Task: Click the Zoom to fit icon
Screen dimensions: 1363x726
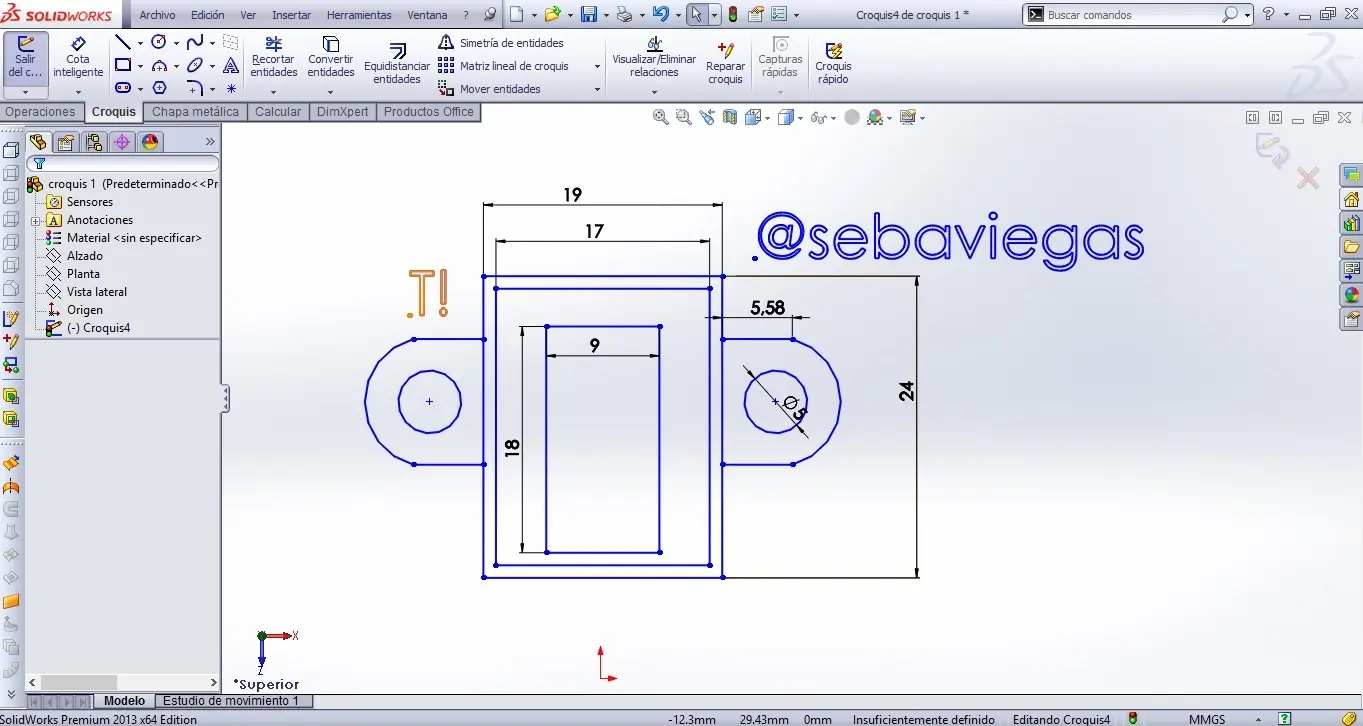Action: pos(660,117)
